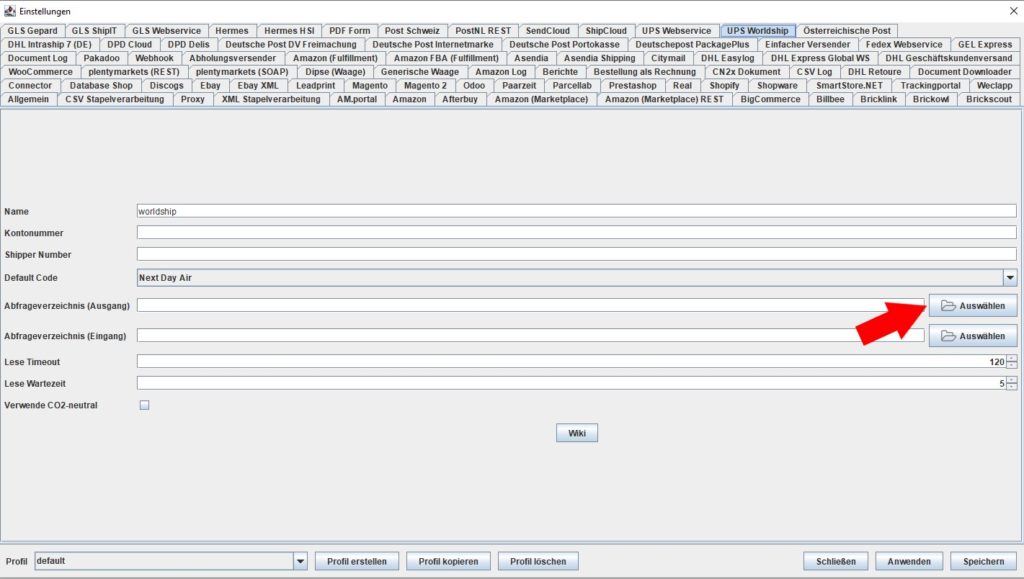Open the Document Downloader tab
Viewport: 1024px width, 579px height.
click(x=965, y=72)
